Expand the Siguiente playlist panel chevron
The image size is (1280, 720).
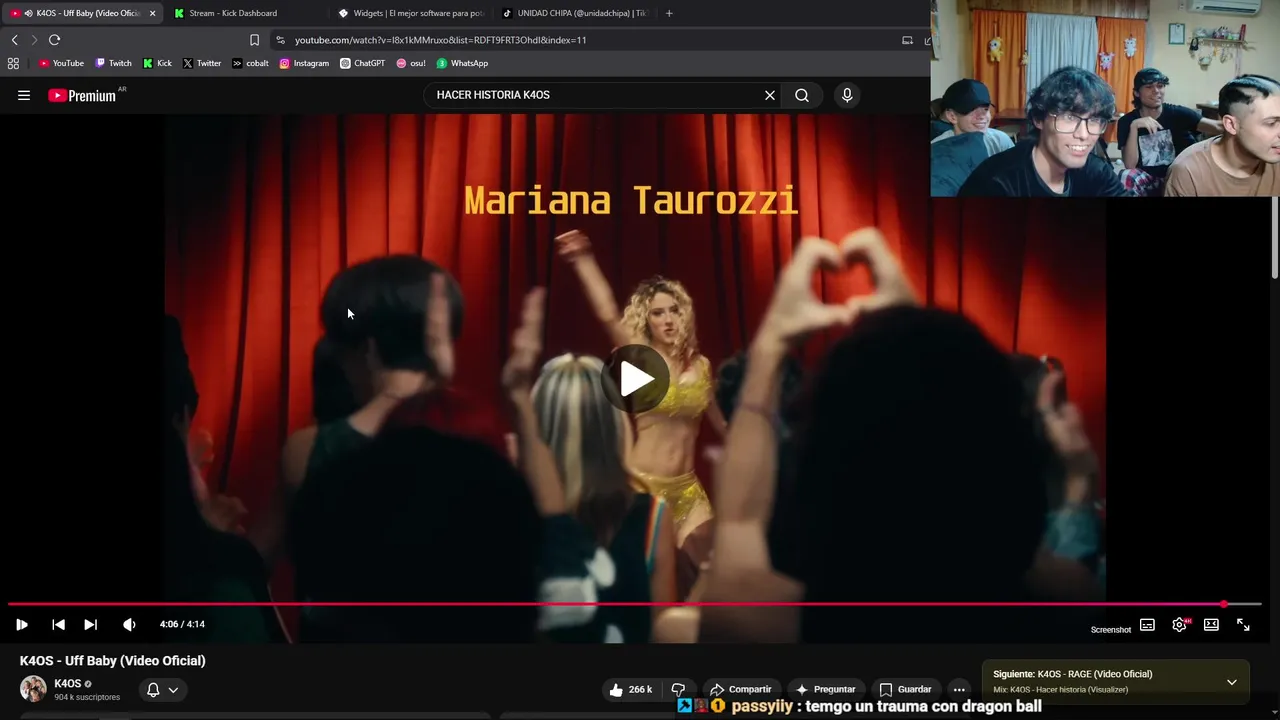pos(1231,682)
